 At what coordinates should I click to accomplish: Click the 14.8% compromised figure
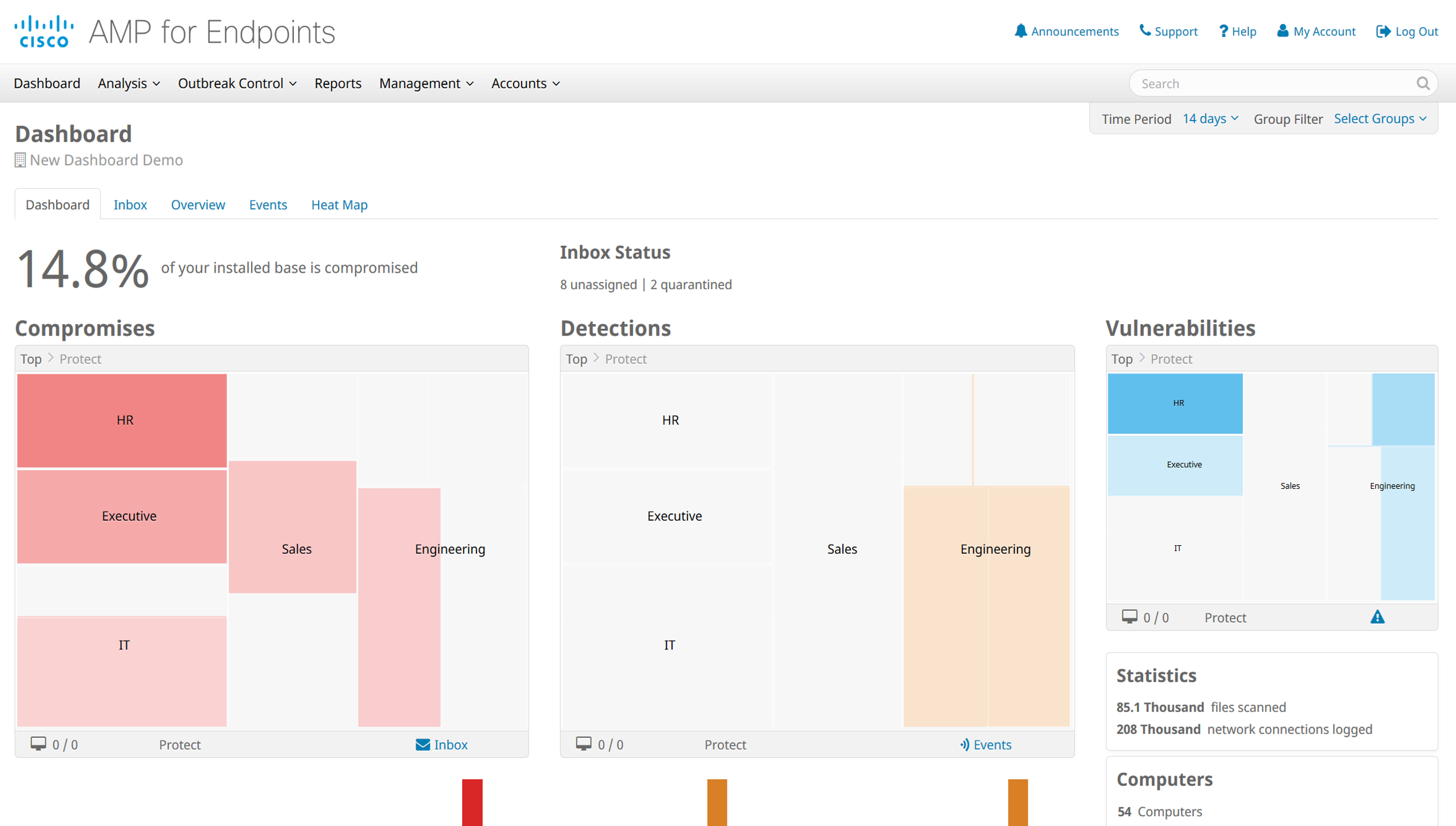coord(83,269)
